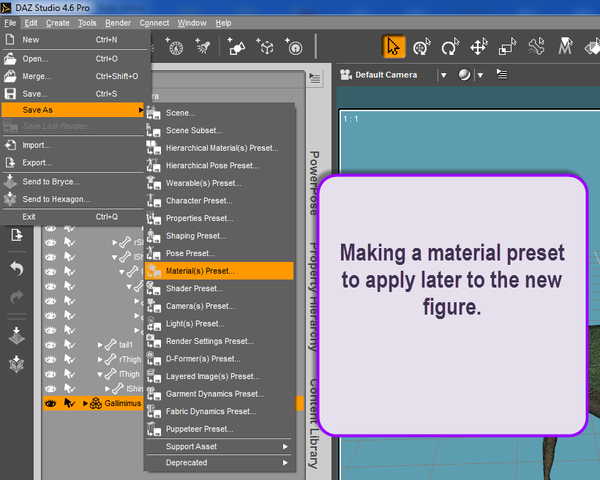
Task: Expand the Gallimimus figure node
Action: click(85, 403)
